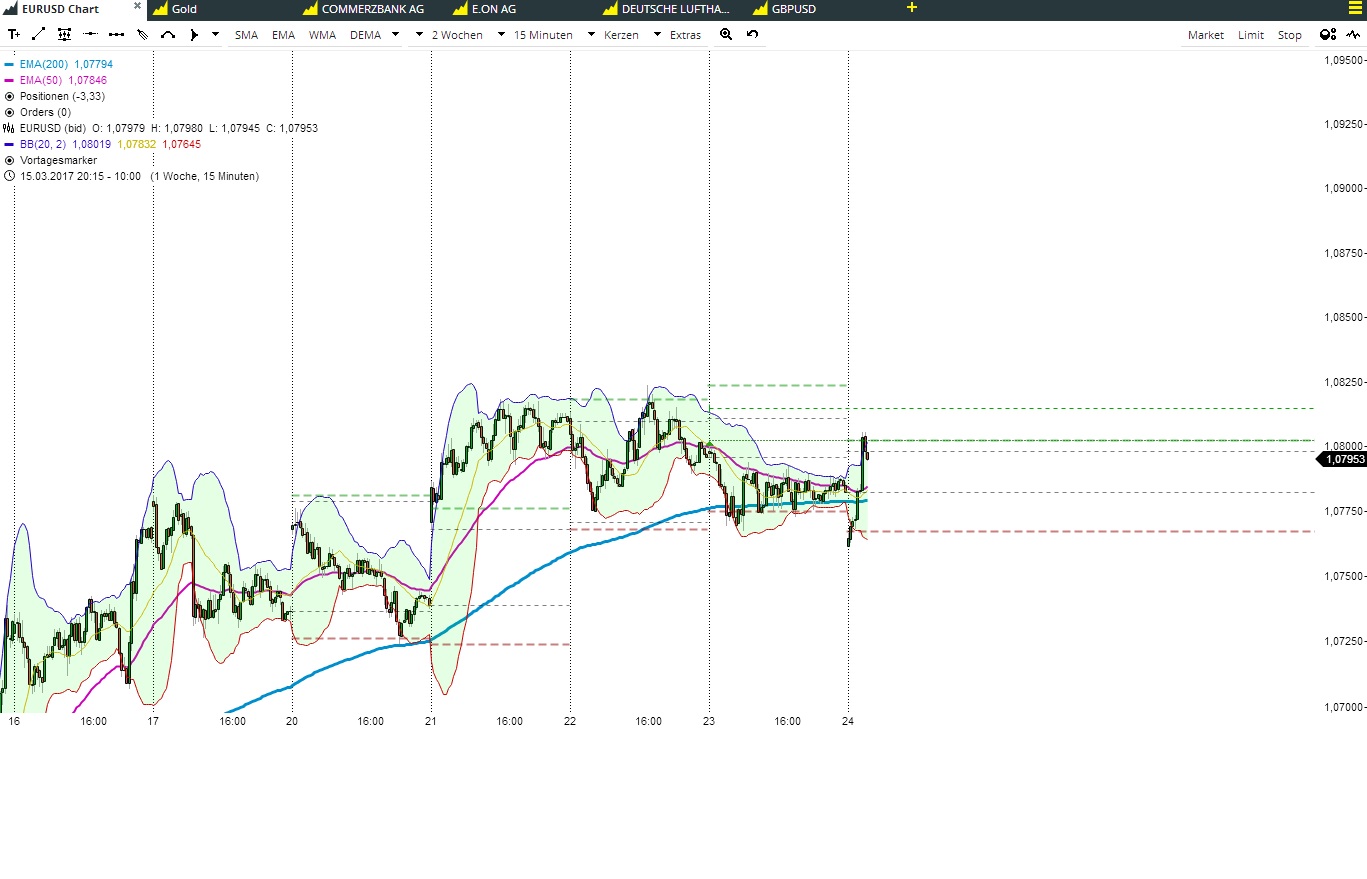Activate the chart zoom magnifier

pos(726,34)
